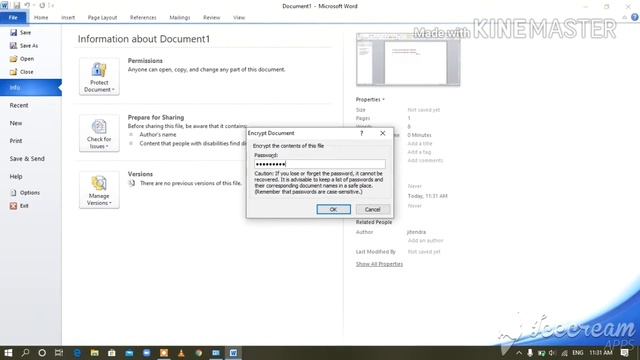Open the Protect Document dropdown

point(99,77)
